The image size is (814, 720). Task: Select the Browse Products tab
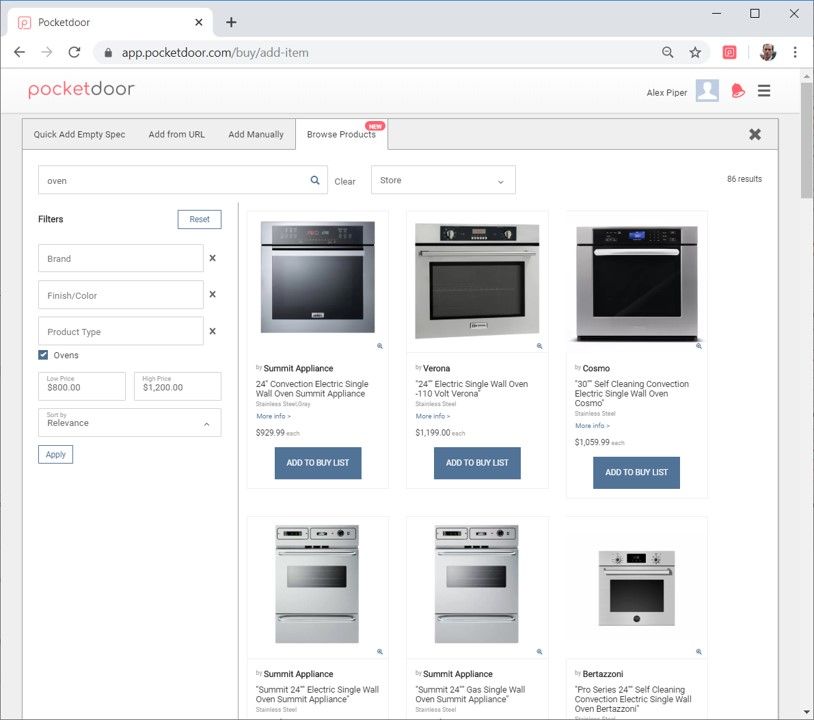click(x=341, y=134)
